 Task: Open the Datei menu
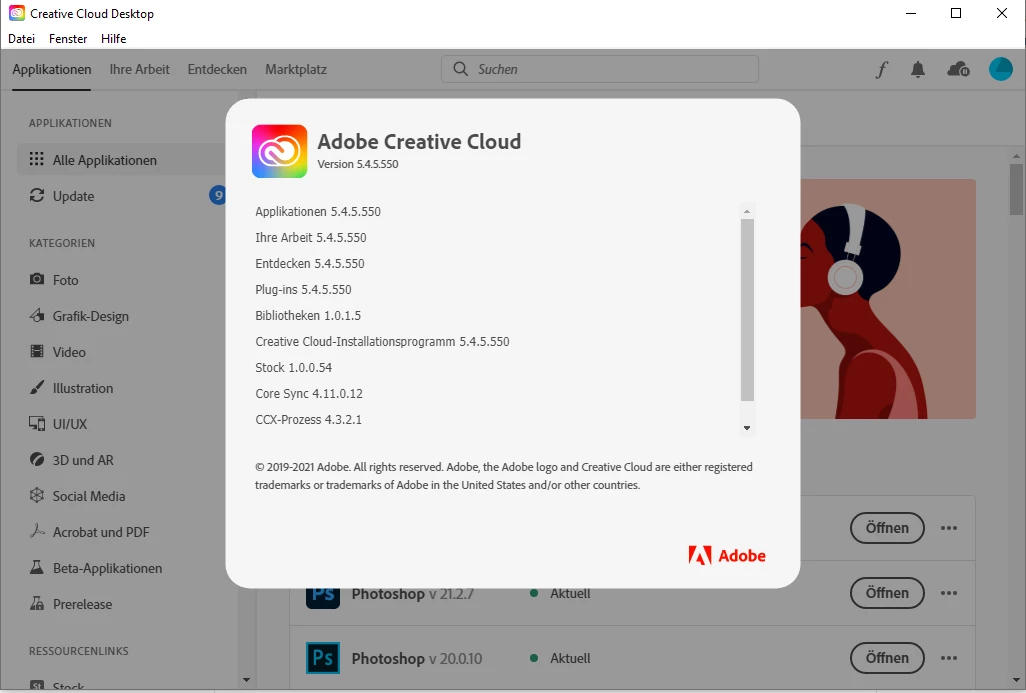22,39
